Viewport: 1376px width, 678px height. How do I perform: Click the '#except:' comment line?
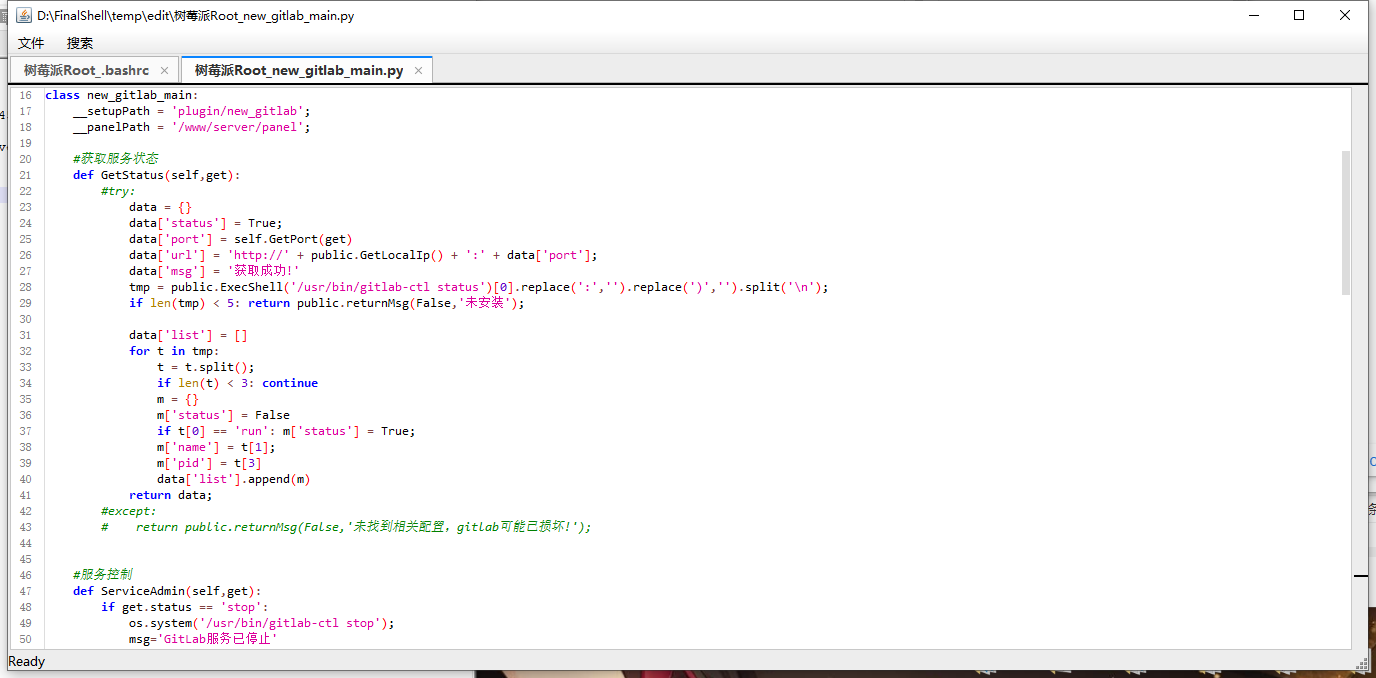[129, 511]
